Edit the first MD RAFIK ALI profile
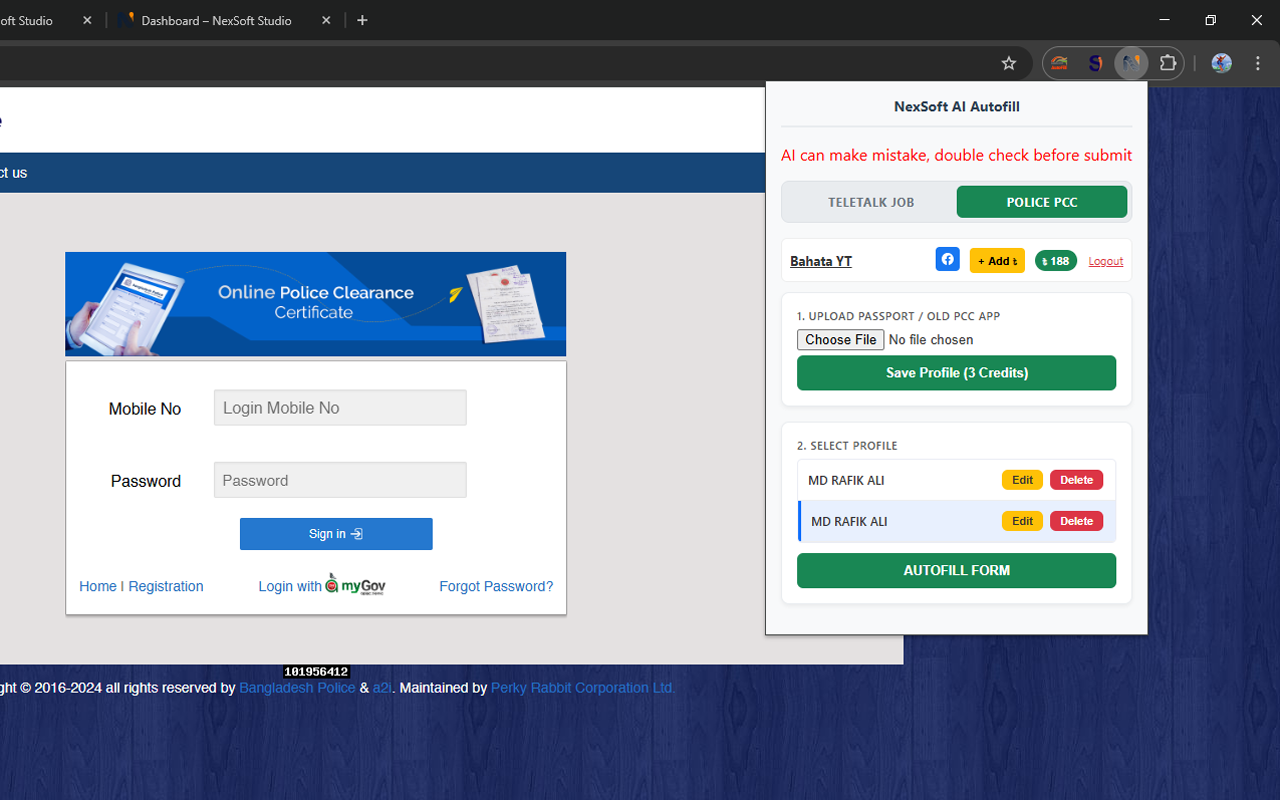Viewport: 1280px width, 800px height. point(1022,480)
